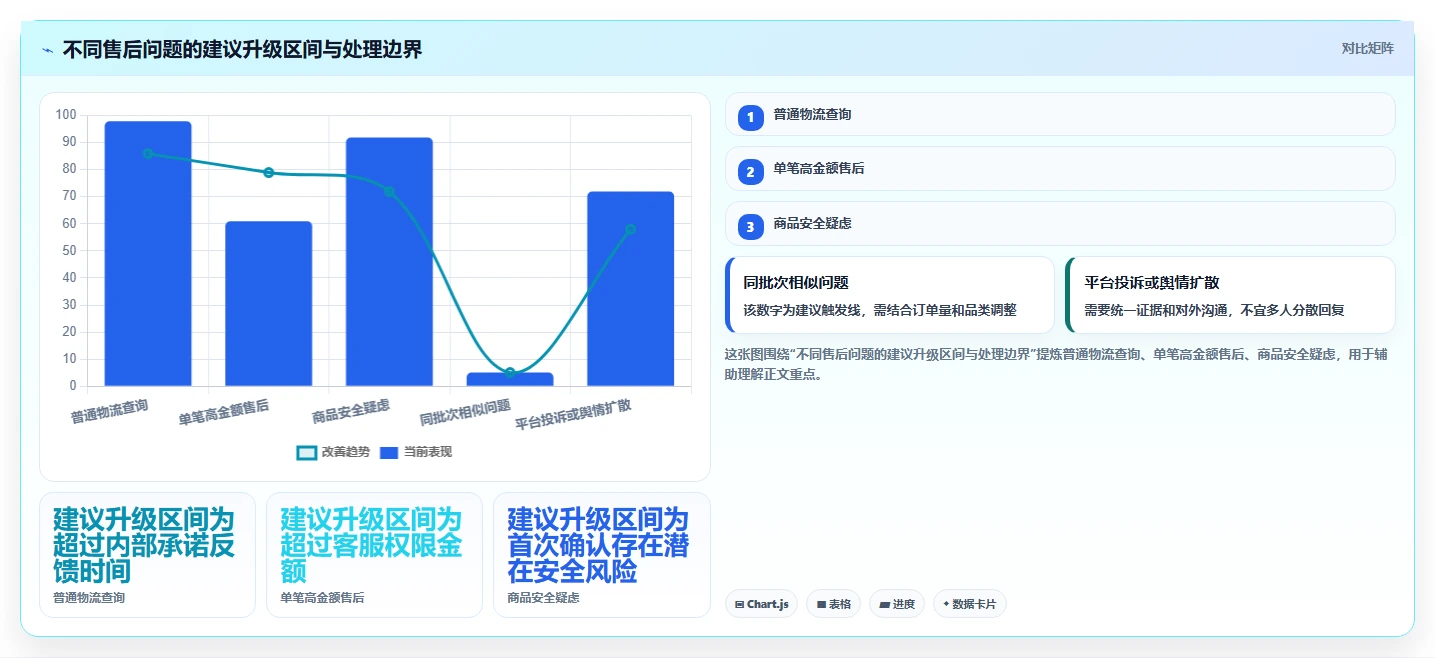This screenshot has height=658, width=1435.
Task: Click the x-axis label 商品安全疑虑
Action: 351,411
